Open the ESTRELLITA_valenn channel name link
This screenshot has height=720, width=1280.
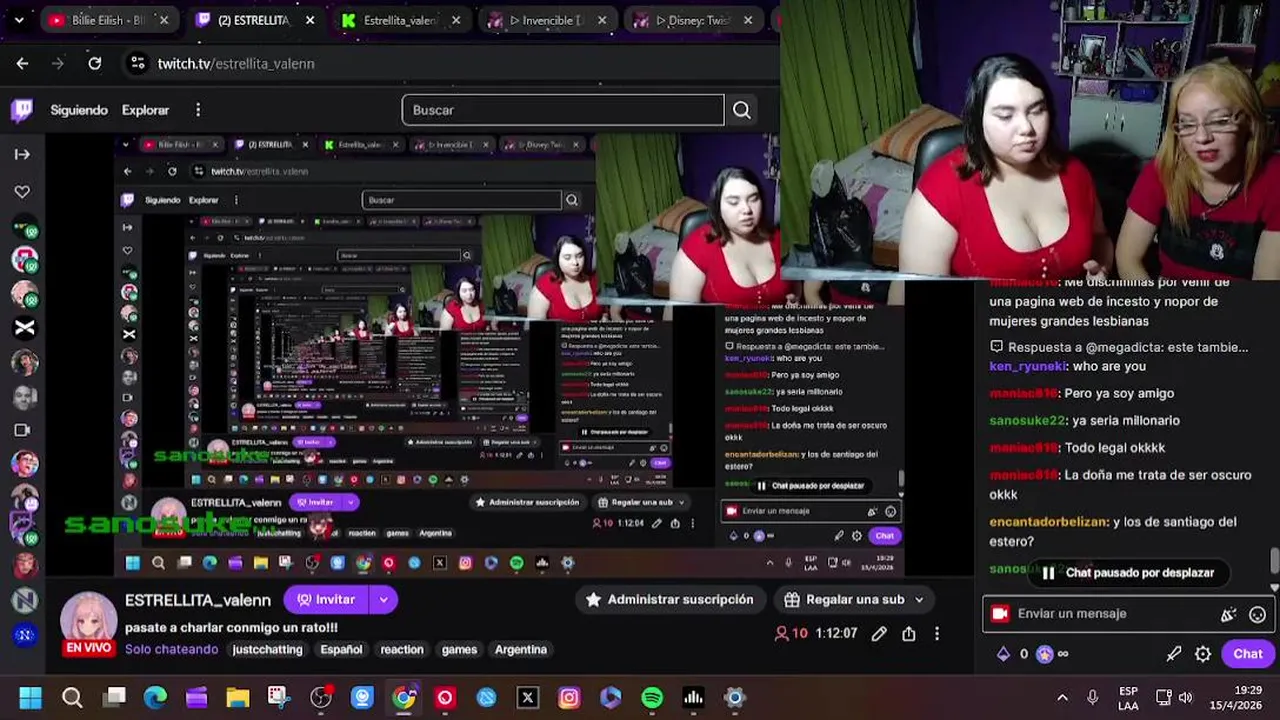coord(198,600)
